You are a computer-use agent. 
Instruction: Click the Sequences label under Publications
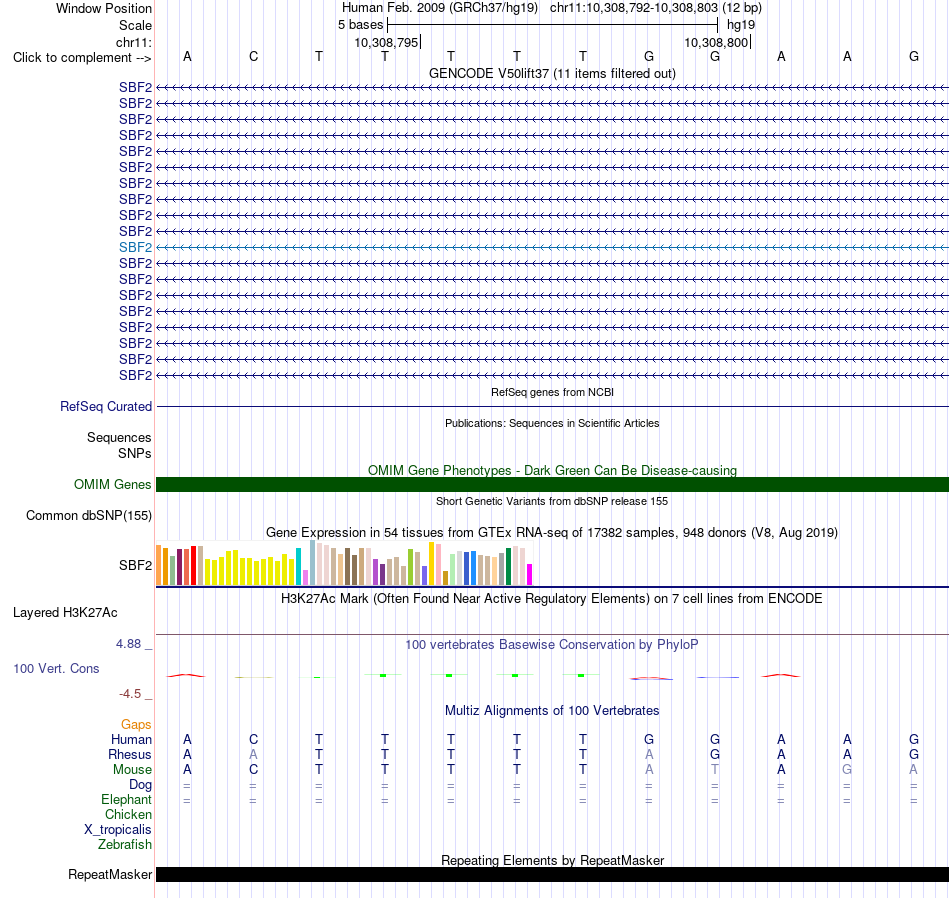pos(119,437)
